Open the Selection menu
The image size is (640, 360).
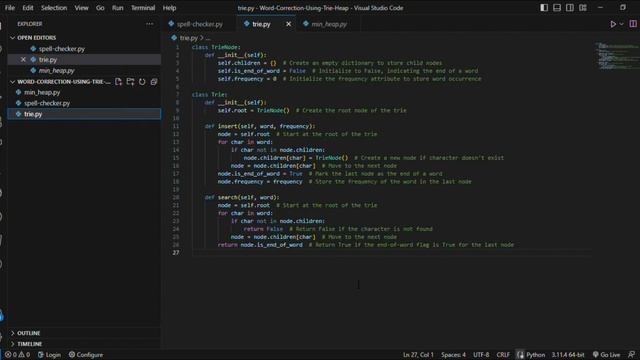[x=54, y=8]
